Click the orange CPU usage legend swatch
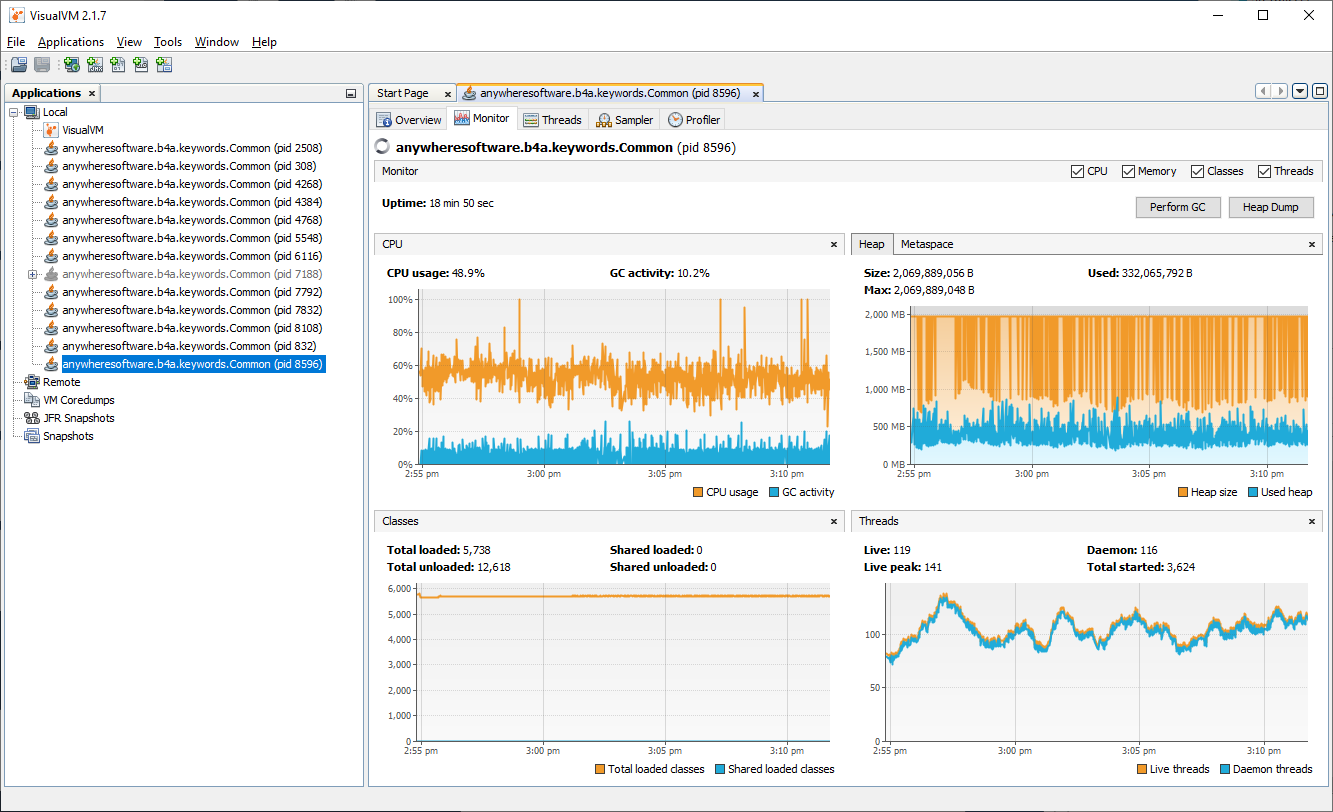 tap(697, 492)
